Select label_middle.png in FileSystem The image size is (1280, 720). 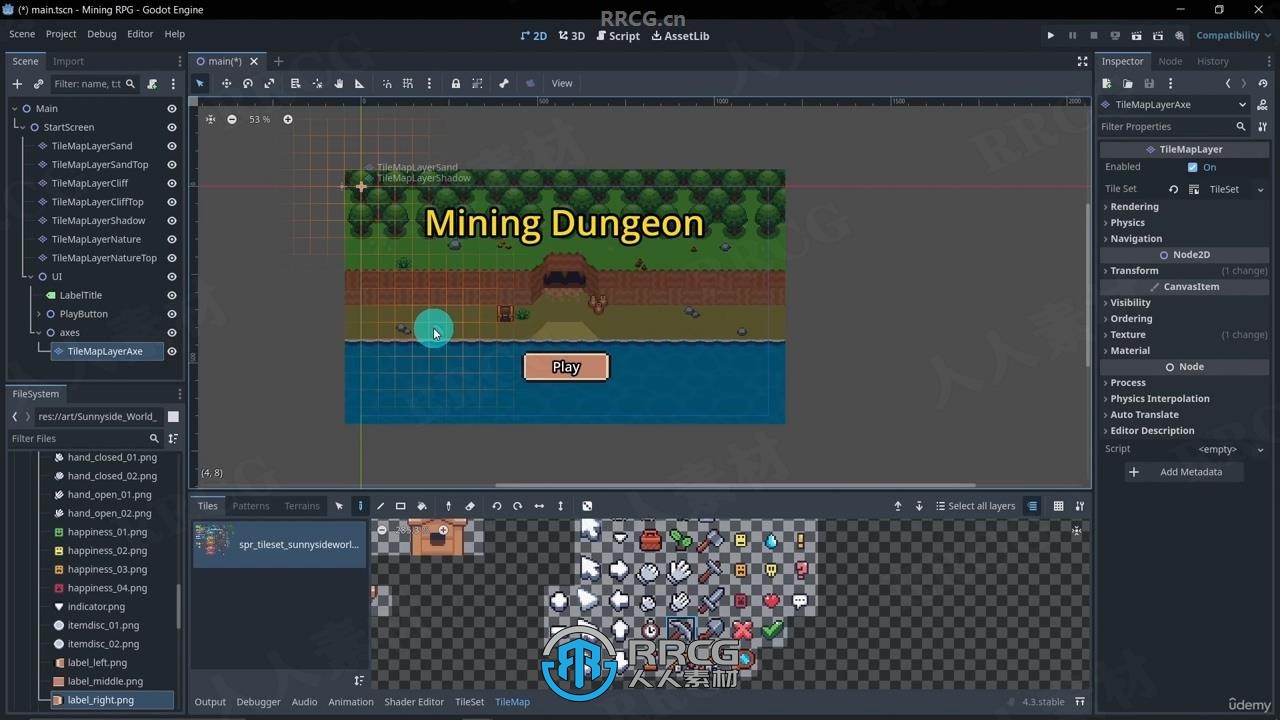105,681
